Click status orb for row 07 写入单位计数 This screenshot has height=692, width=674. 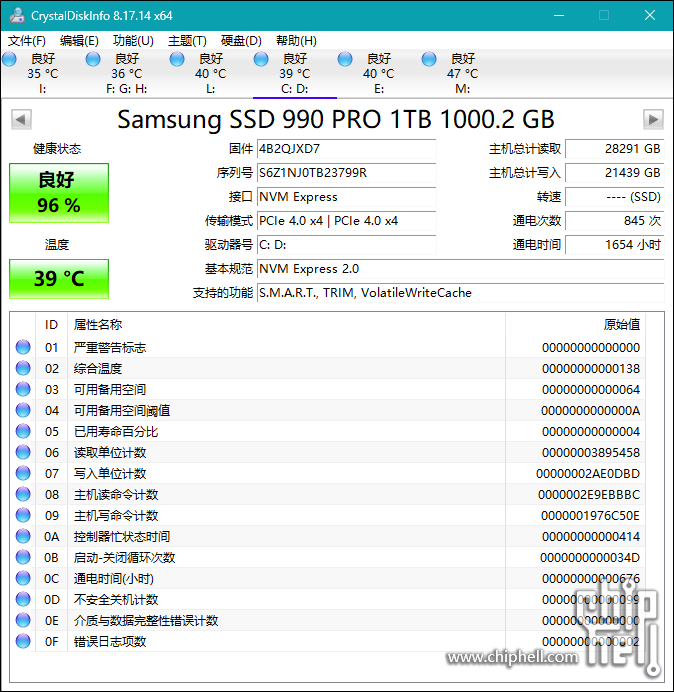pyautogui.click(x=23, y=474)
